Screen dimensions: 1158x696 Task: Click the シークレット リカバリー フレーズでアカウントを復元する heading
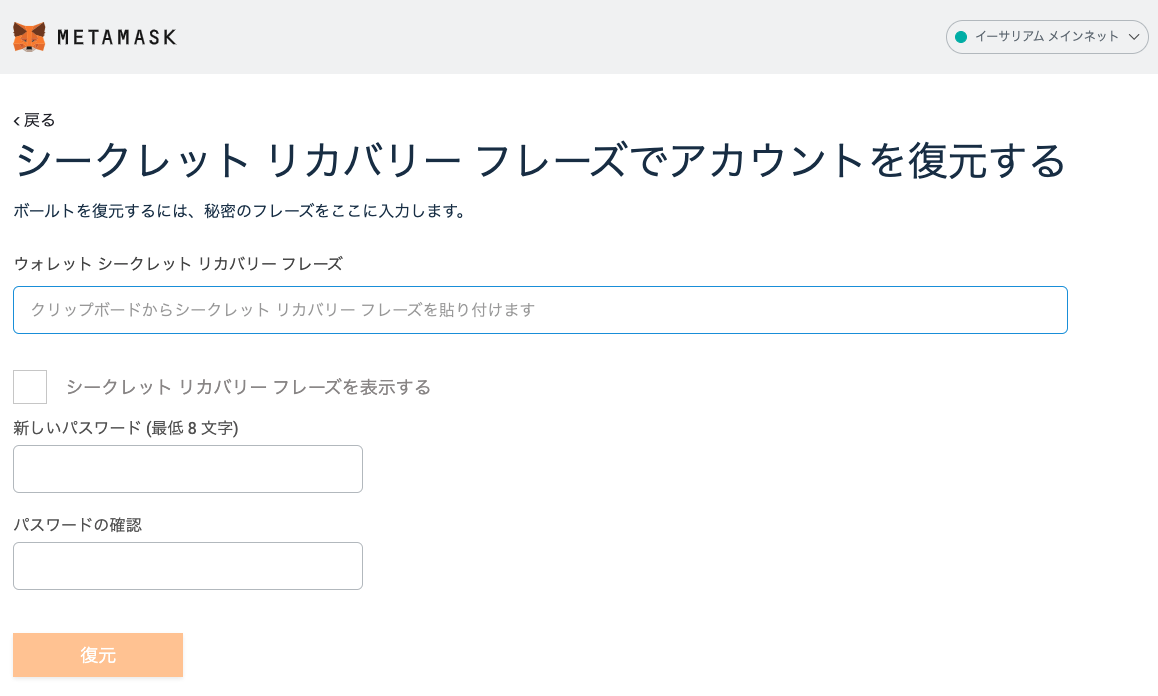pyautogui.click(x=540, y=161)
